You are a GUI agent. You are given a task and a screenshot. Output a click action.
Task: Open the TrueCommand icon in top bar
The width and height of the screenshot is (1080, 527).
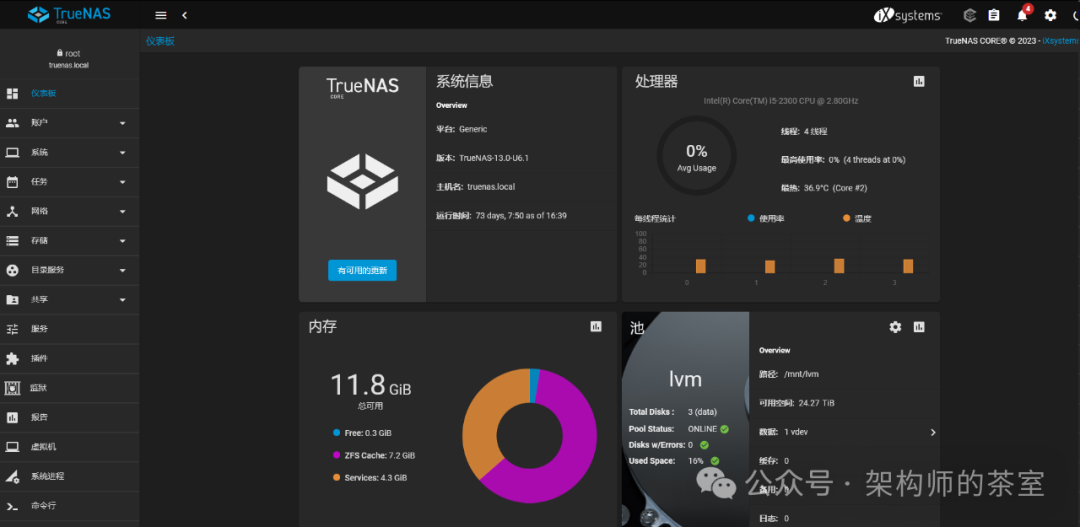pos(970,15)
